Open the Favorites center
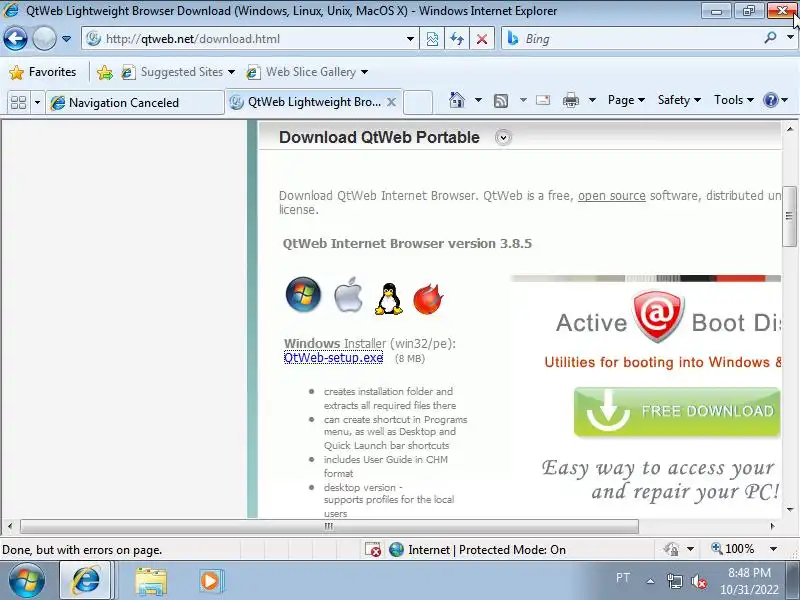The height and width of the screenshot is (600, 800). [x=43, y=72]
